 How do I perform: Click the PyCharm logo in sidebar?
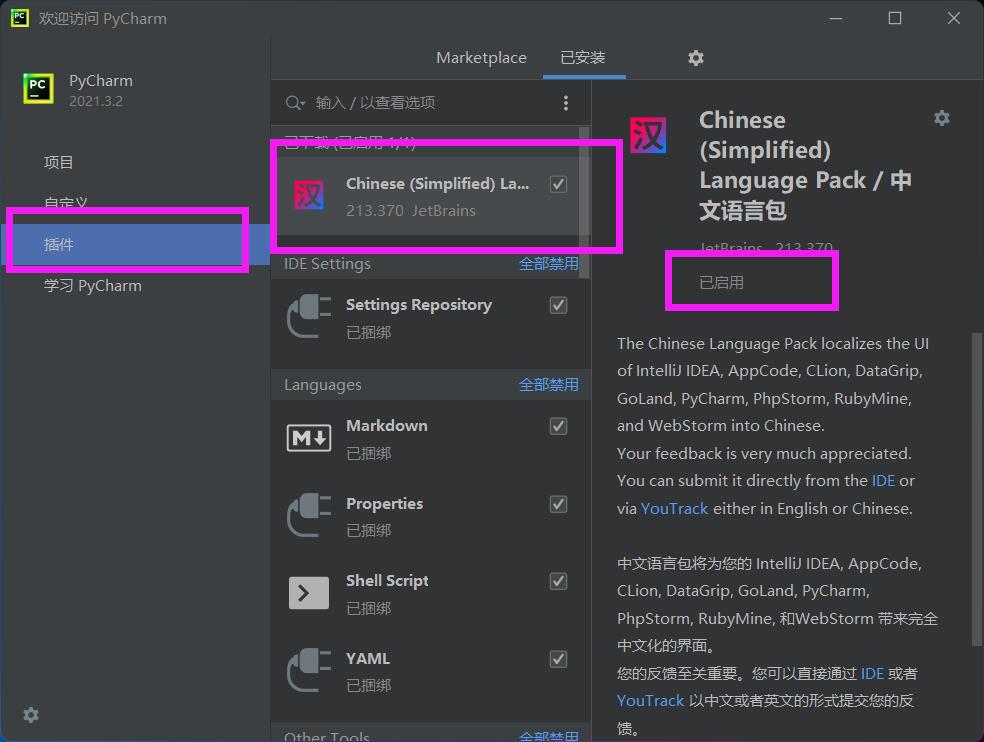[x=38, y=88]
